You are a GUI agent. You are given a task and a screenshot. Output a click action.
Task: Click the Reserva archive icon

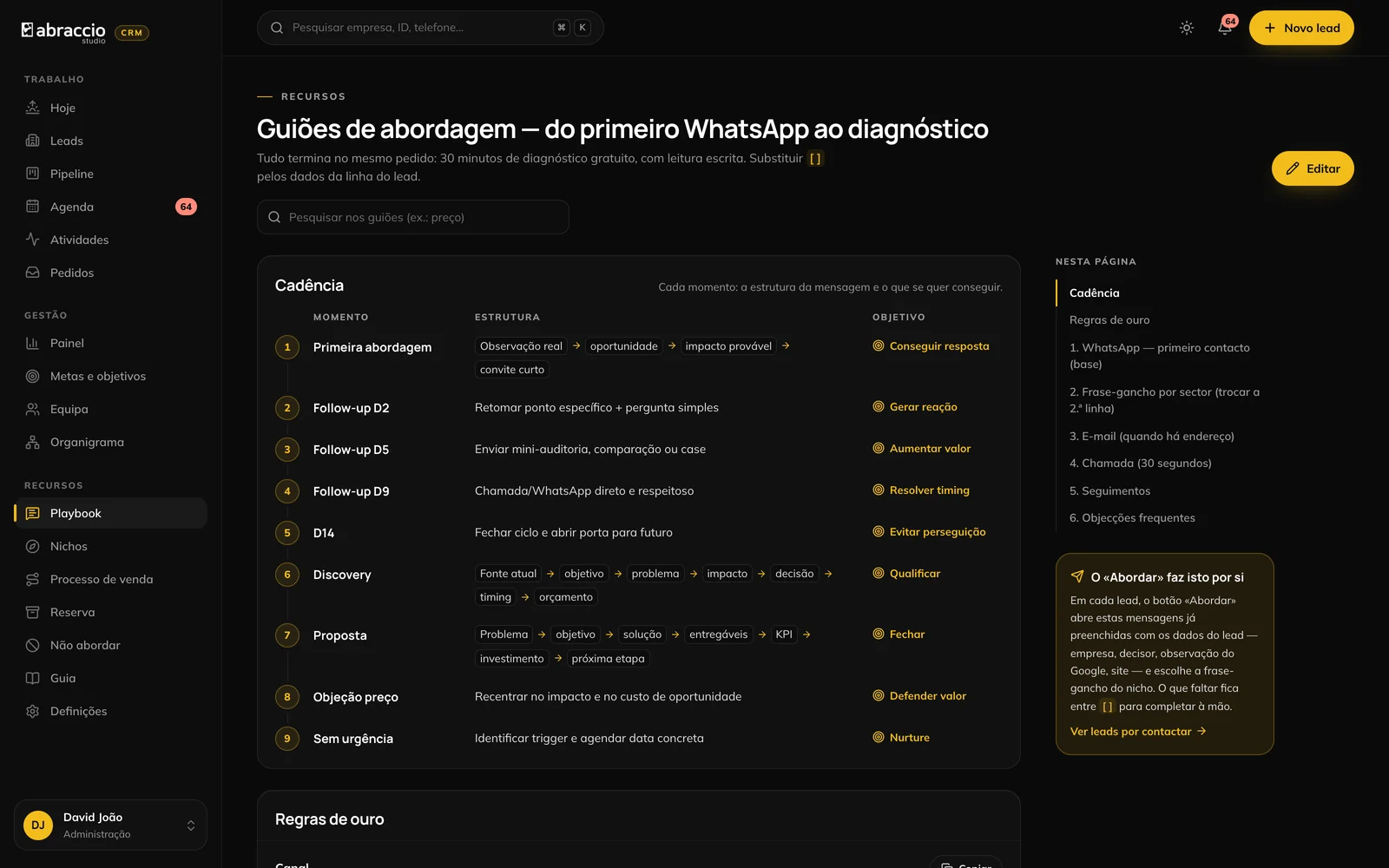coord(33,612)
